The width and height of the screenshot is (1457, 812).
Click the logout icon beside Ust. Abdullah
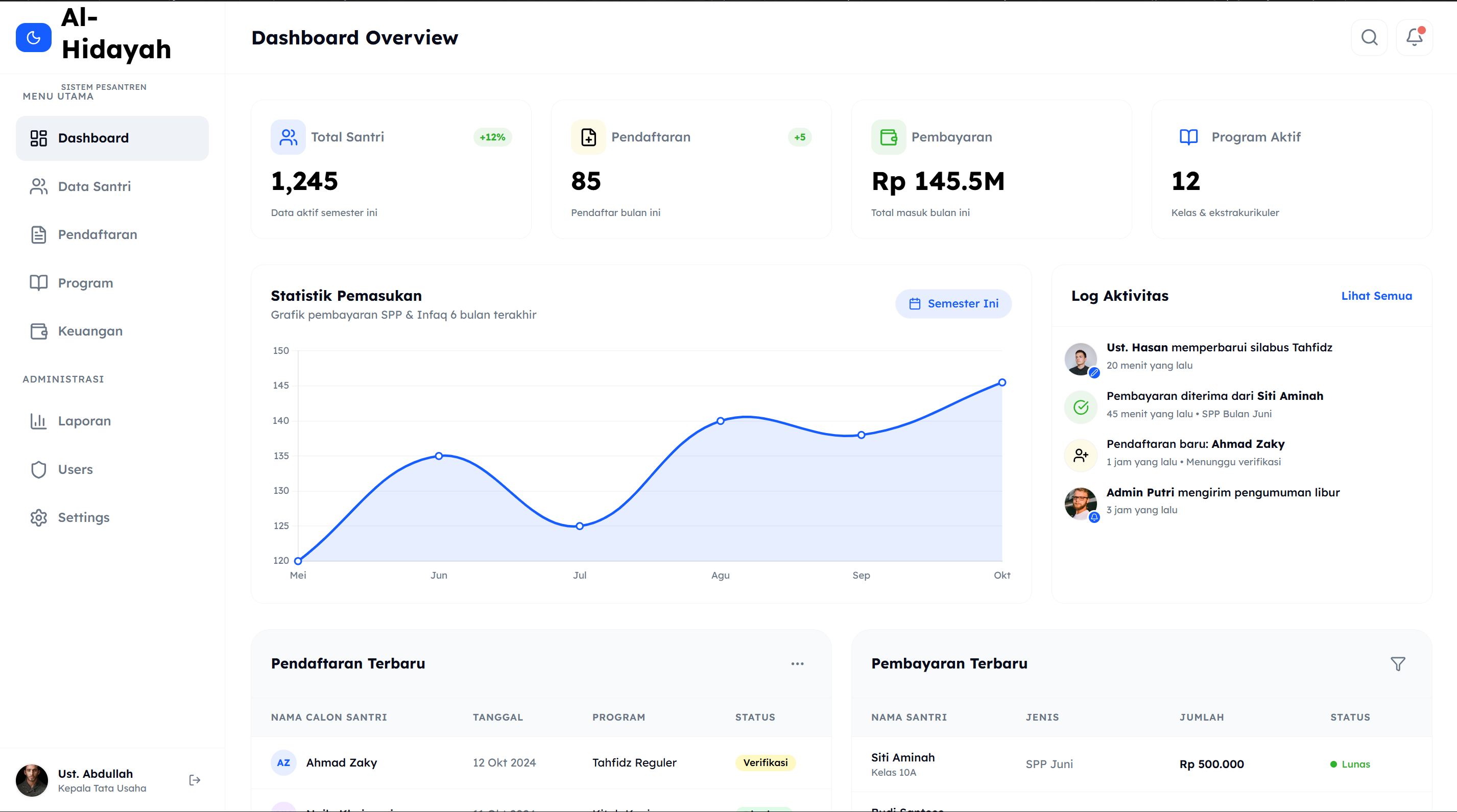coord(195,780)
